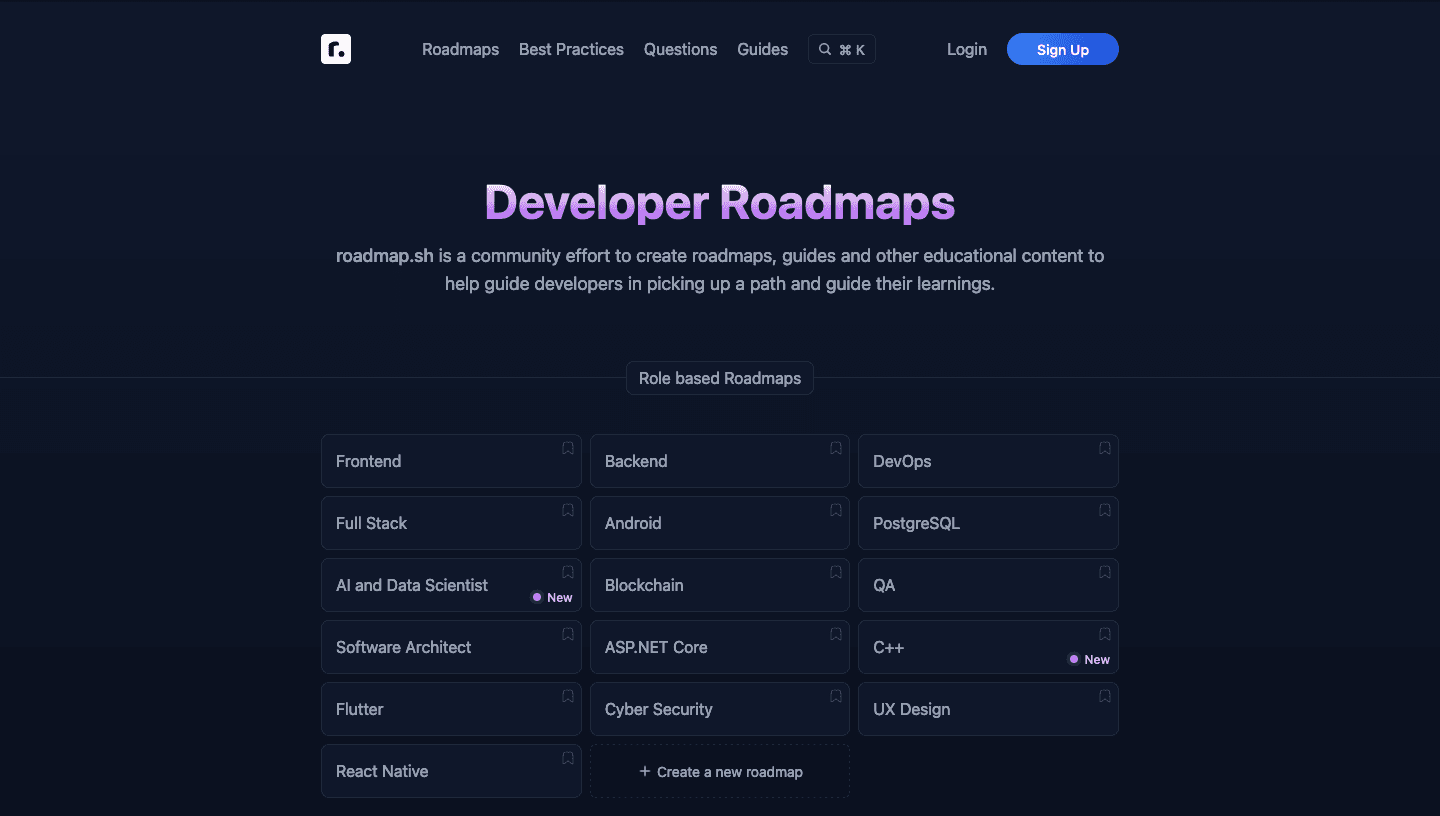
Task: Bookmark the Backend roadmap
Action: point(836,448)
